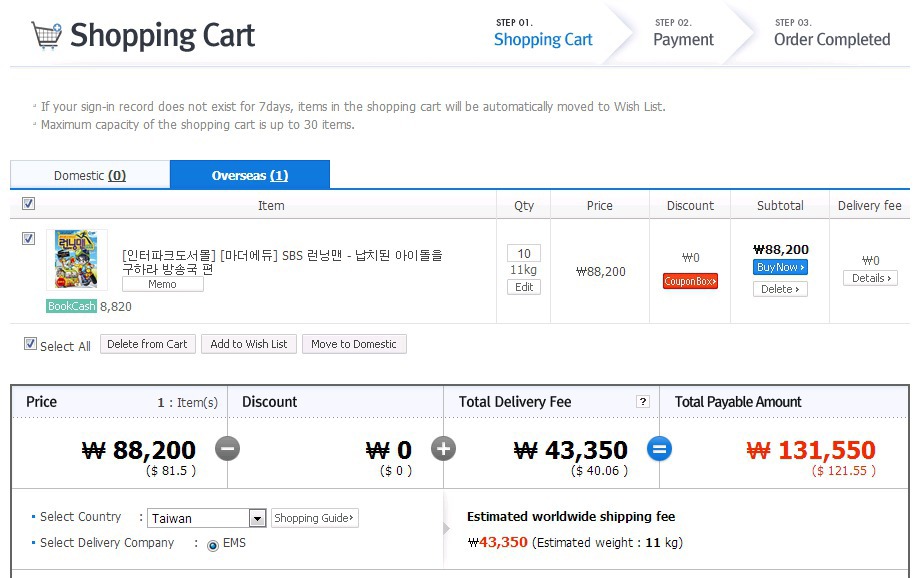This screenshot has width=918, height=578.
Task: Click the Delete from Cart button
Action: [147, 344]
